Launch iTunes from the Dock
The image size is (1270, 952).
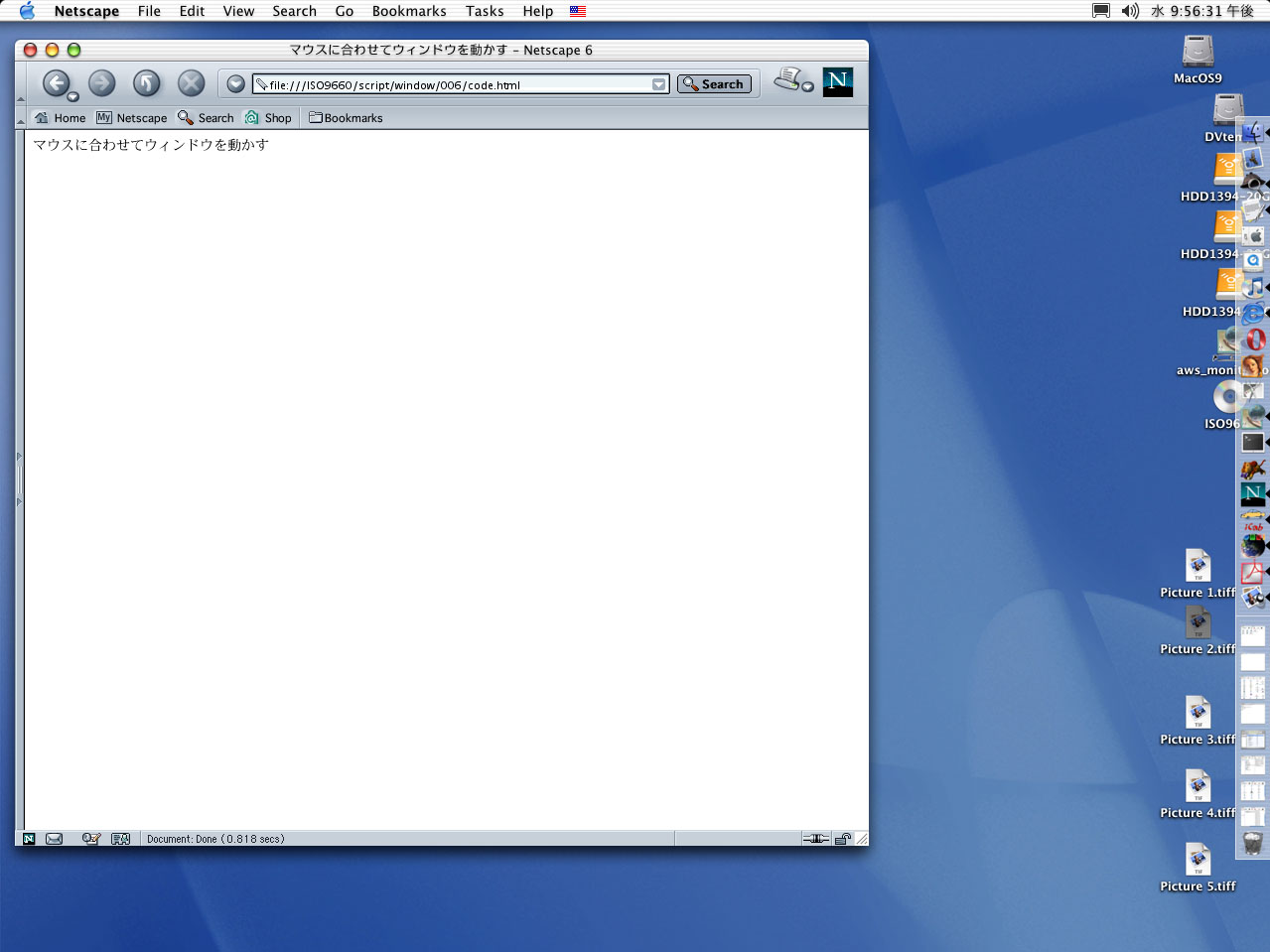click(1253, 287)
